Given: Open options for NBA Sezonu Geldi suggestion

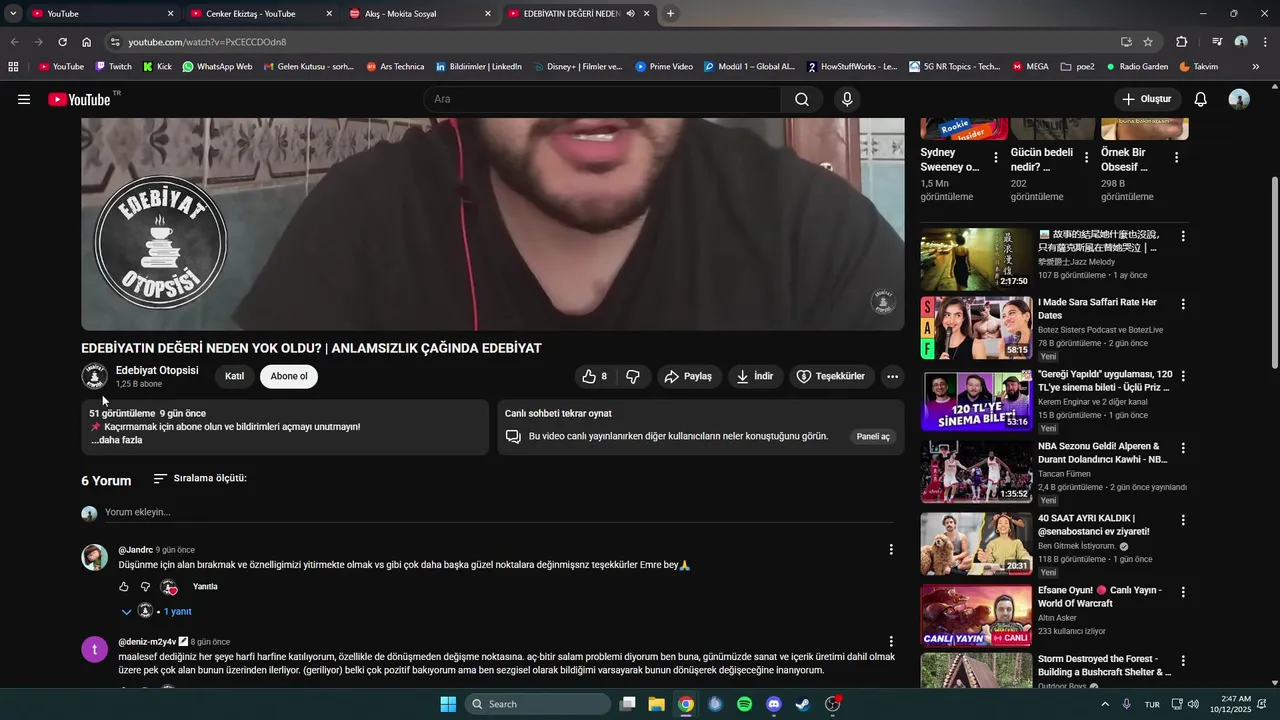Looking at the screenshot, I should tap(1183, 448).
